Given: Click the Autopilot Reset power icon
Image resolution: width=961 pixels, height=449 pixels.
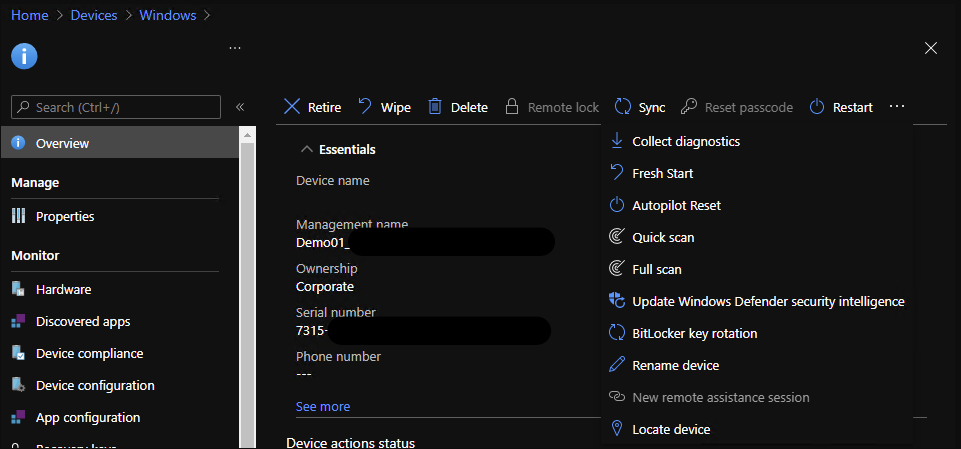Looking at the screenshot, I should point(617,205).
